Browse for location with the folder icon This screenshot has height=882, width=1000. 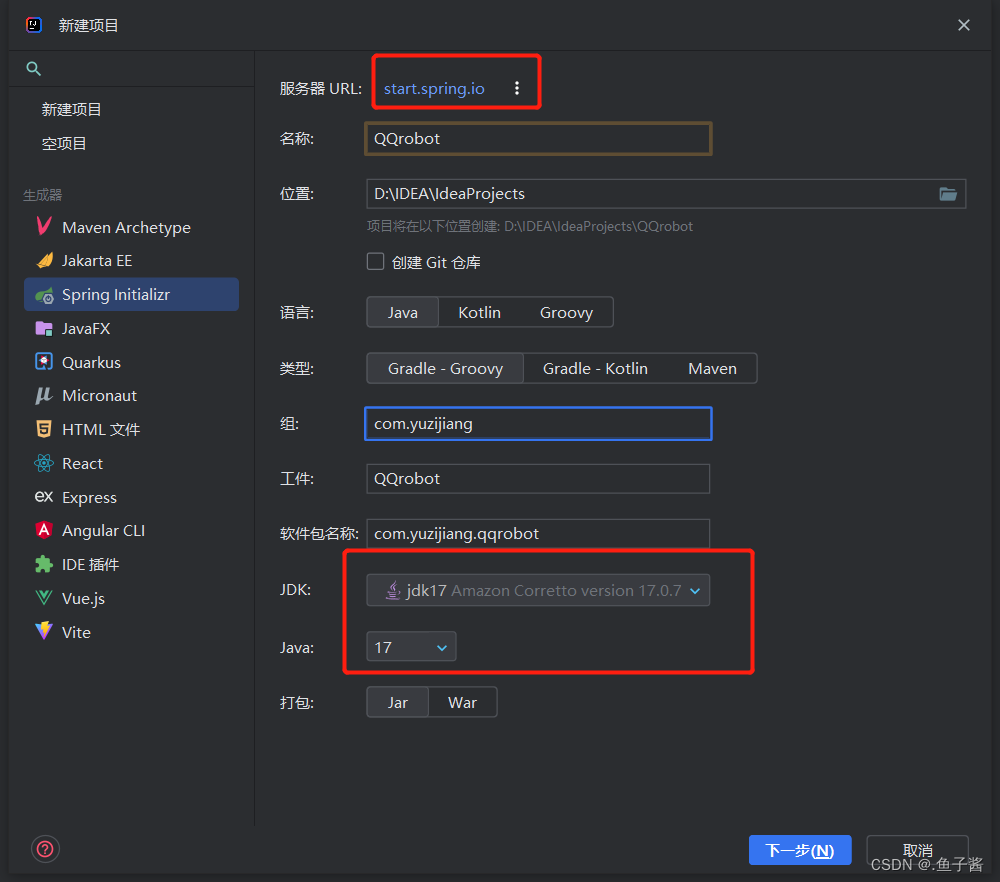(948, 194)
